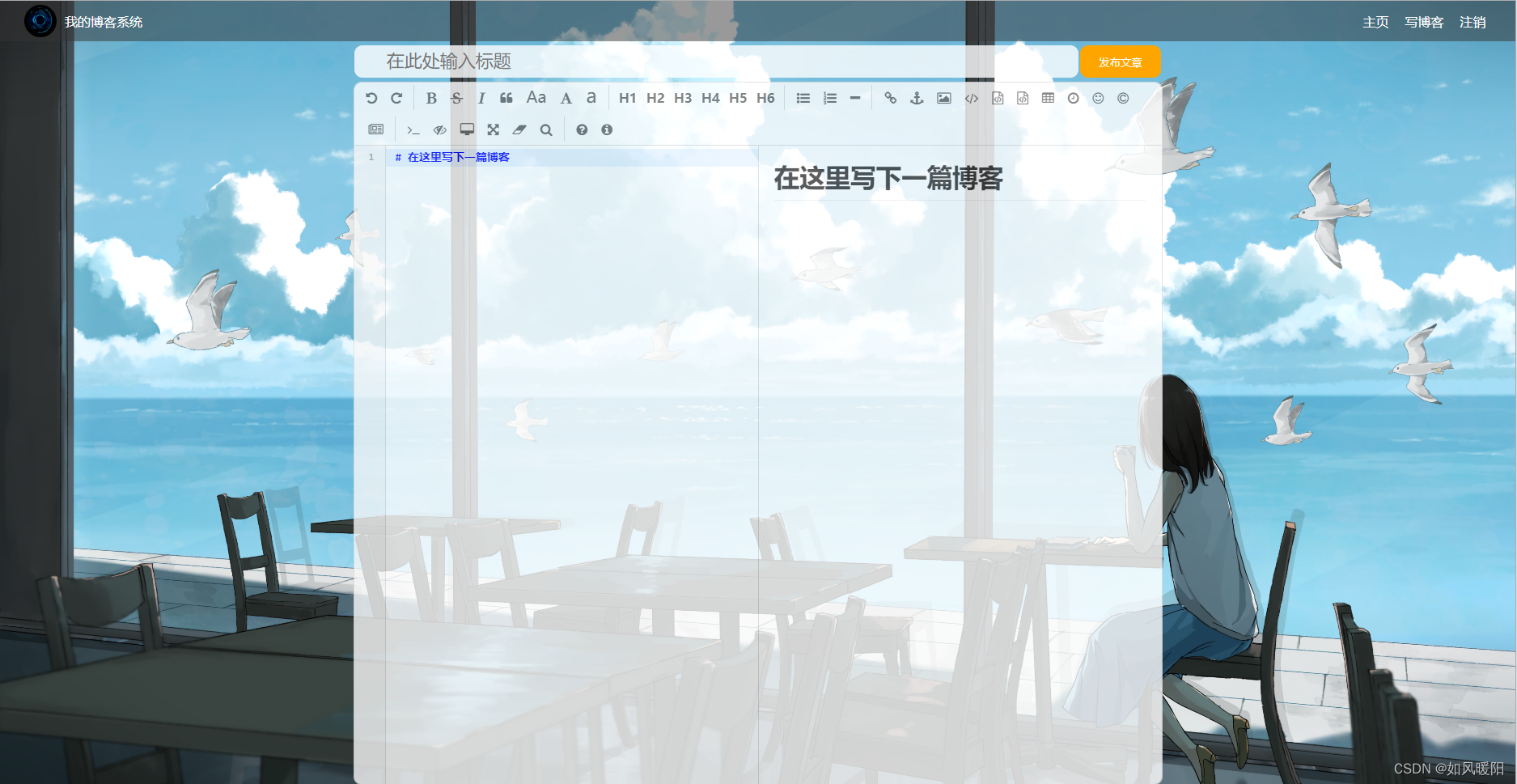Image resolution: width=1517 pixels, height=784 pixels.
Task: Click the 发布文章 publish button
Action: click(1121, 61)
